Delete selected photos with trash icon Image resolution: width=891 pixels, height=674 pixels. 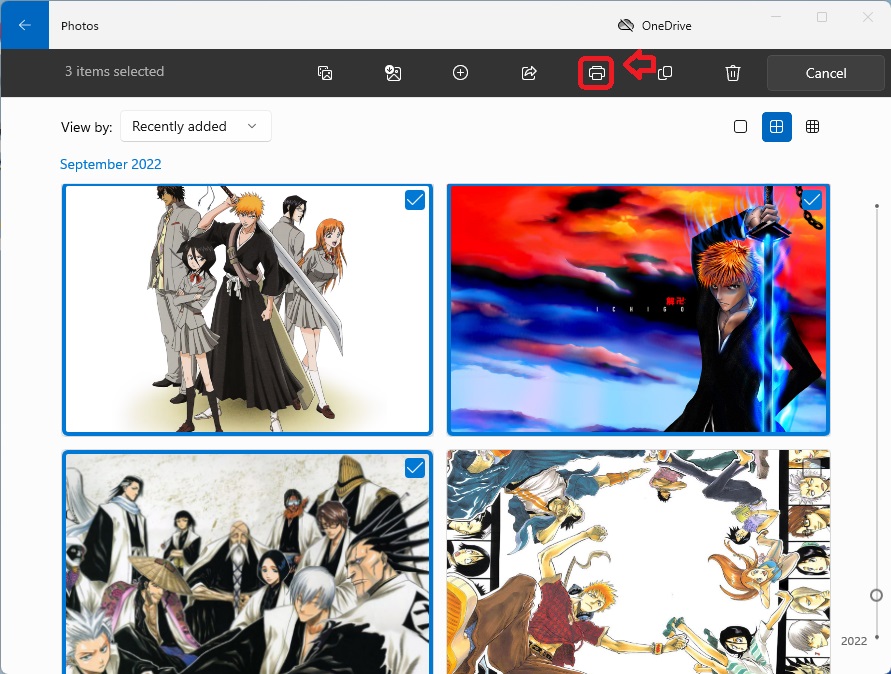pyautogui.click(x=733, y=73)
